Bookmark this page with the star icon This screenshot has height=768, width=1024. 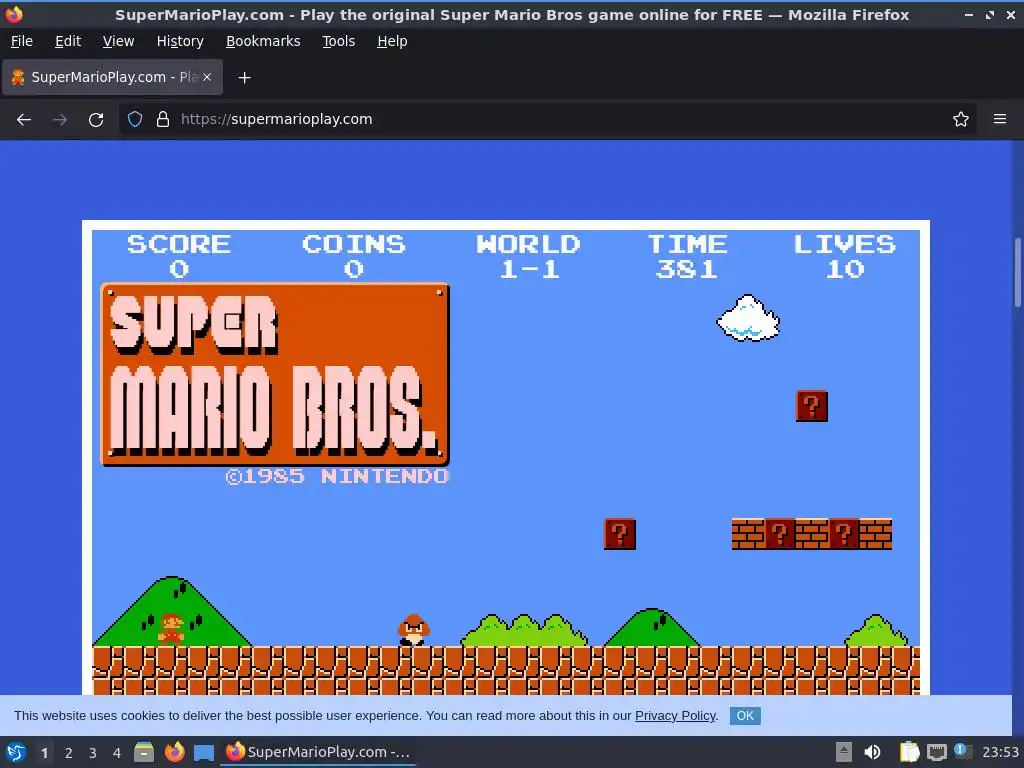[961, 120]
